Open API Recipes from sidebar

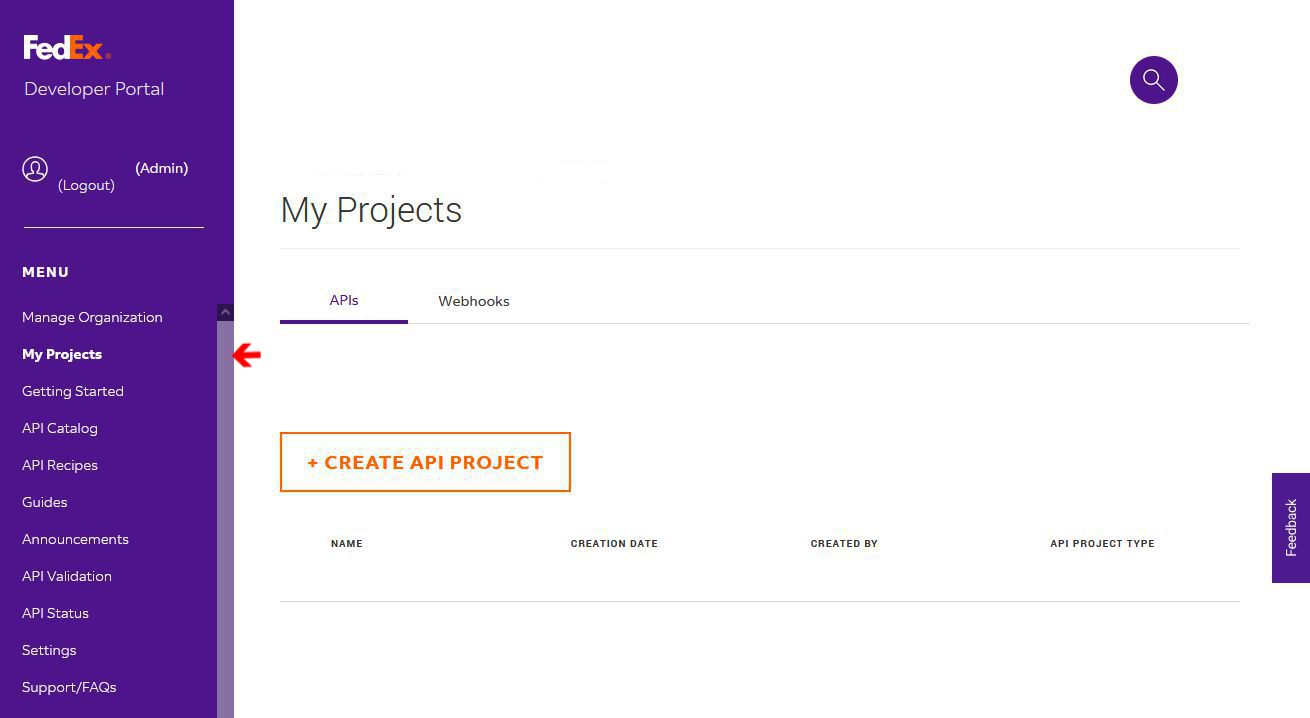tap(60, 465)
